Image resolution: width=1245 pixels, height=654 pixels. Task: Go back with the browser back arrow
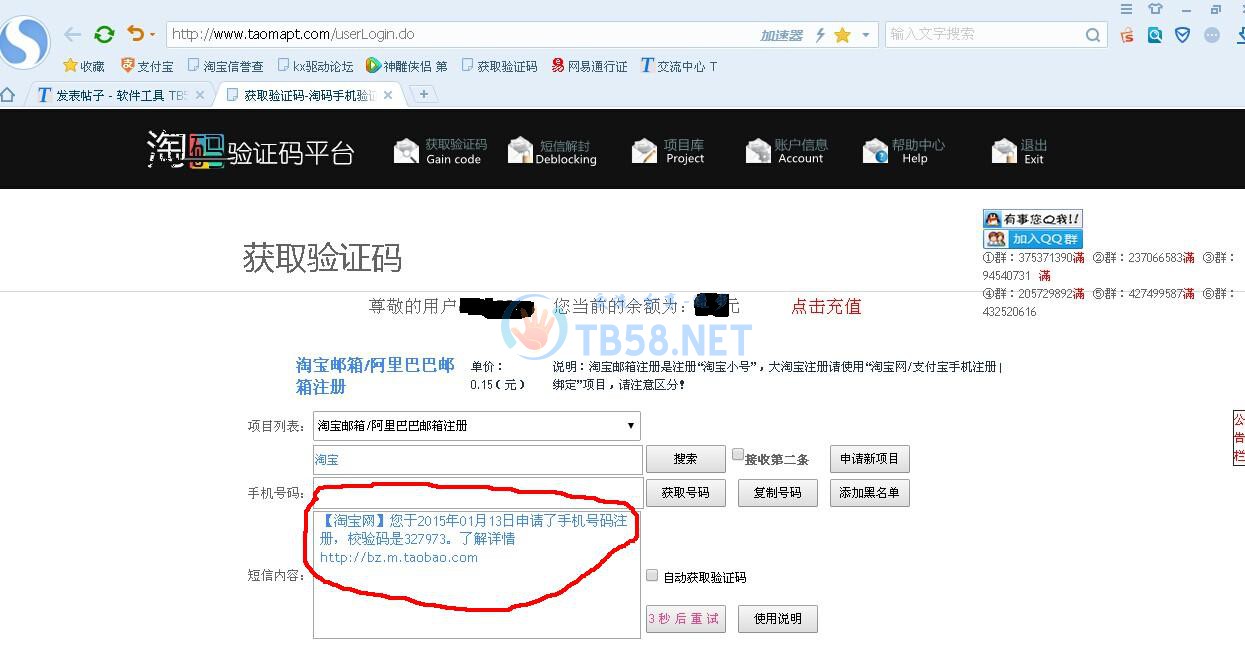(72, 34)
